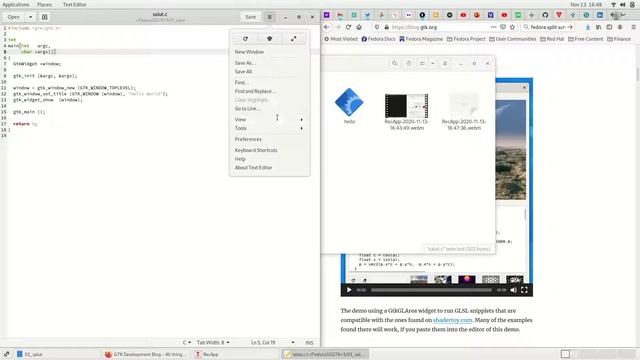Choose About Text Editor
640x360 pixels.
click(253, 167)
